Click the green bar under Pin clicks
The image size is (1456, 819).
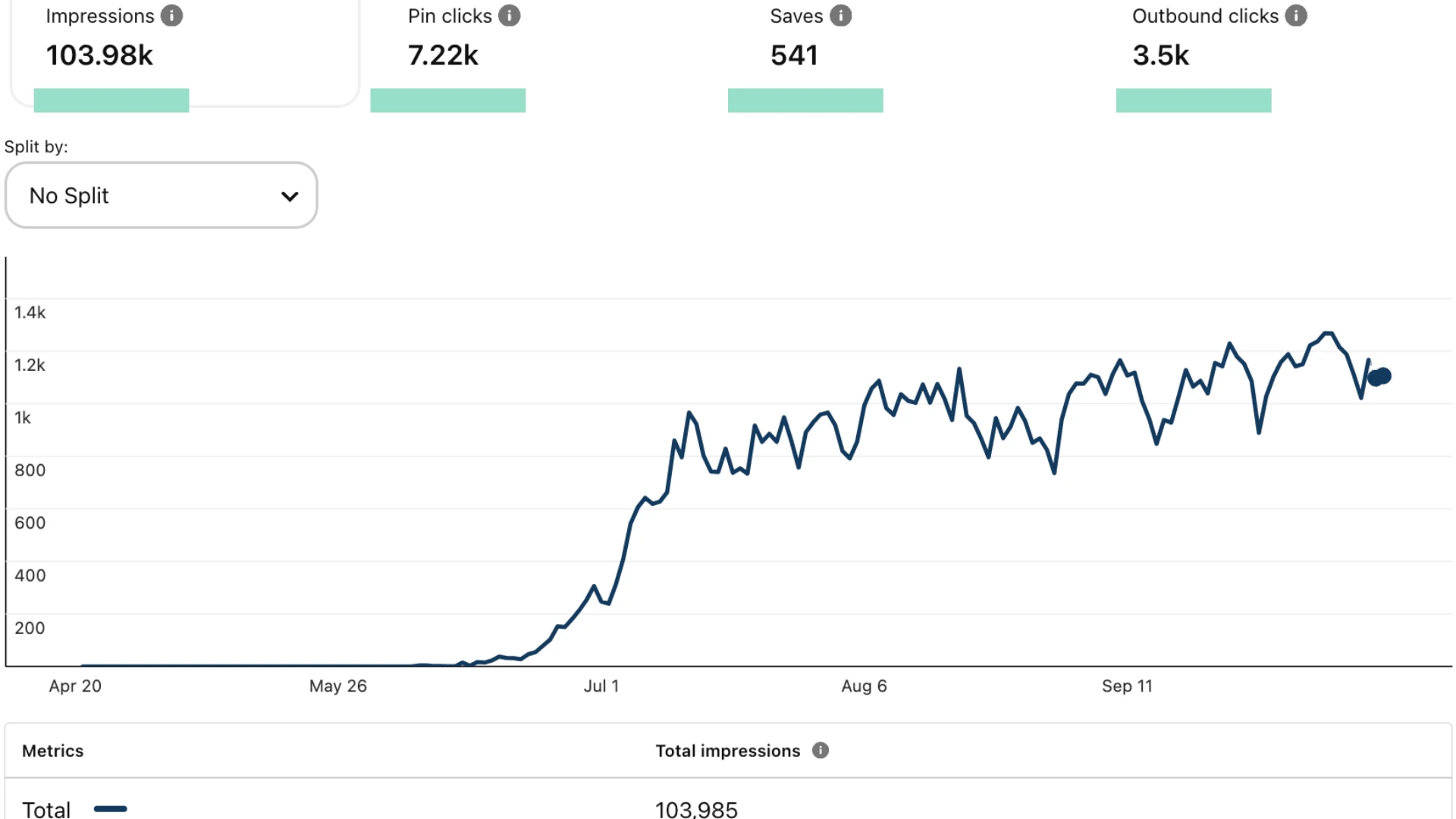coord(448,100)
